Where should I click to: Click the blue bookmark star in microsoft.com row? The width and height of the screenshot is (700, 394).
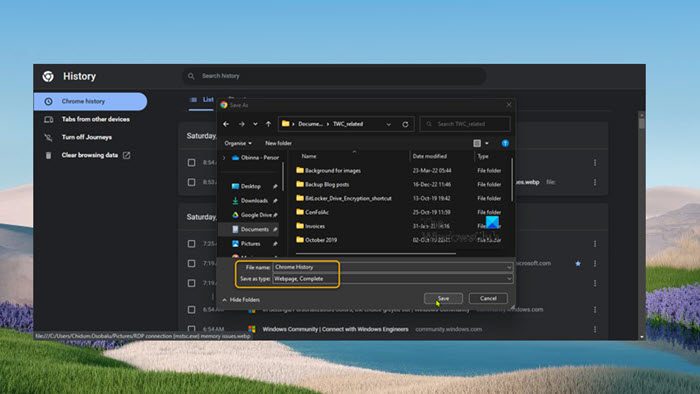coord(578,263)
